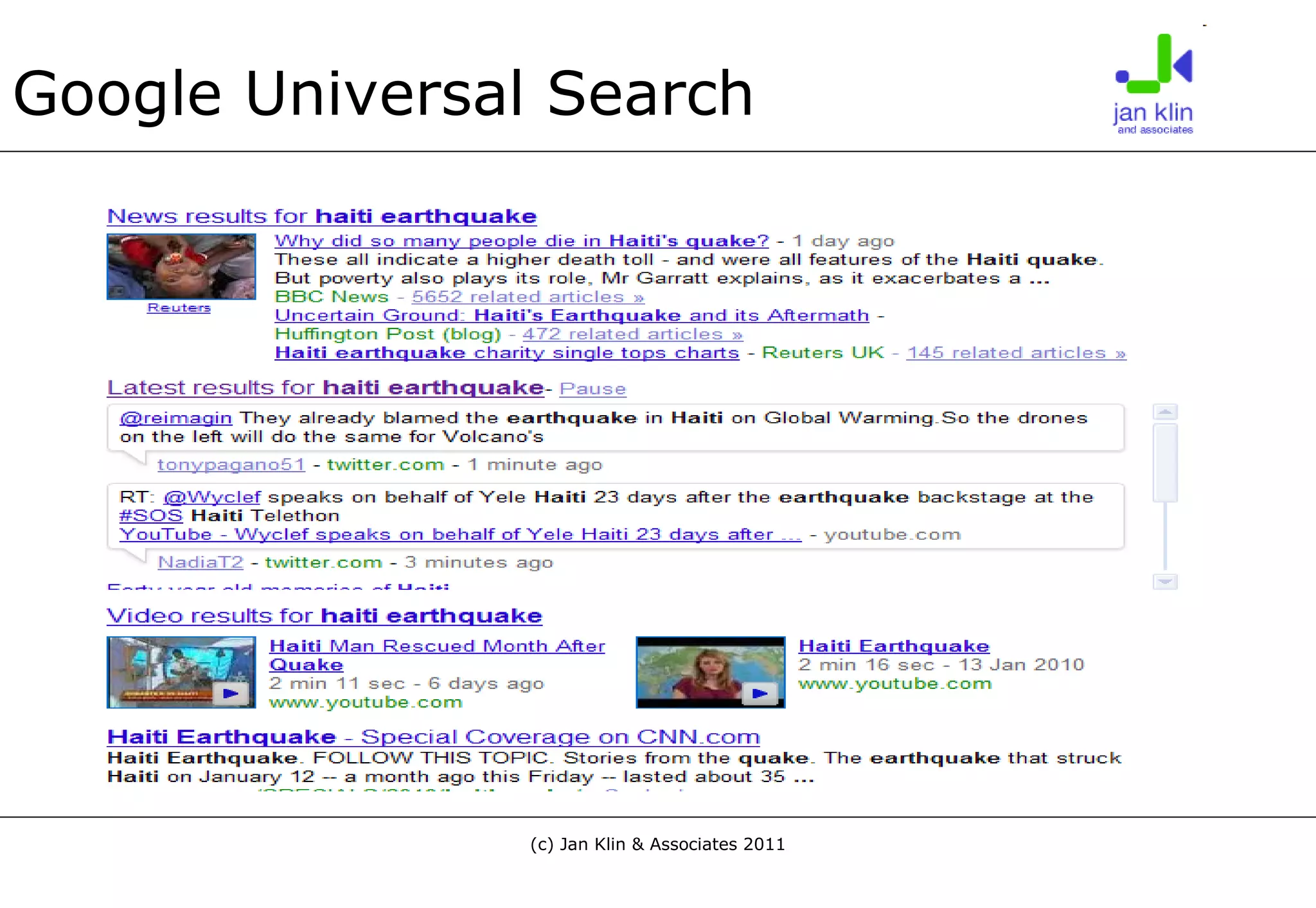
Task: Click the latest results scrollbar thumb
Action: click(x=1165, y=462)
